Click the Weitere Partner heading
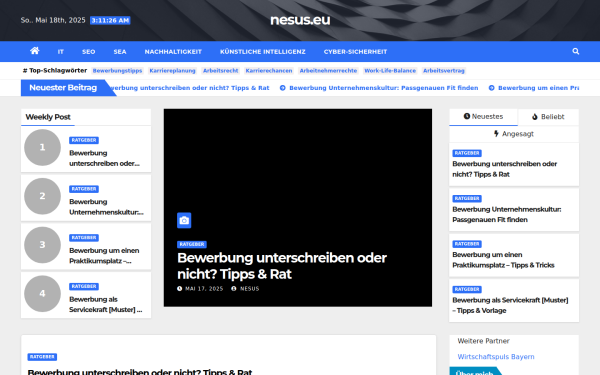This screenshot has height=375, width=600. pyautogui.click(x=483, y=341)
